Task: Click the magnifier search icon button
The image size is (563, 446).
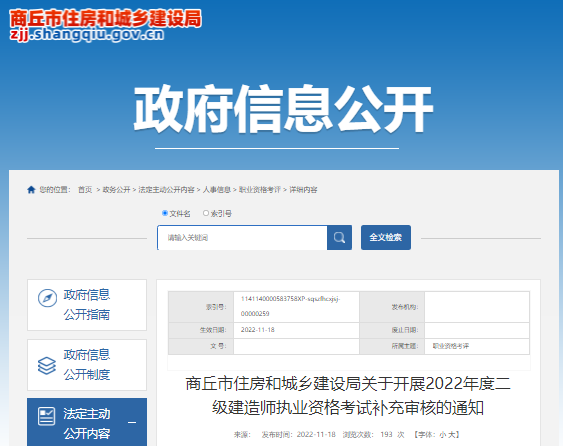Action: [339, 237]
